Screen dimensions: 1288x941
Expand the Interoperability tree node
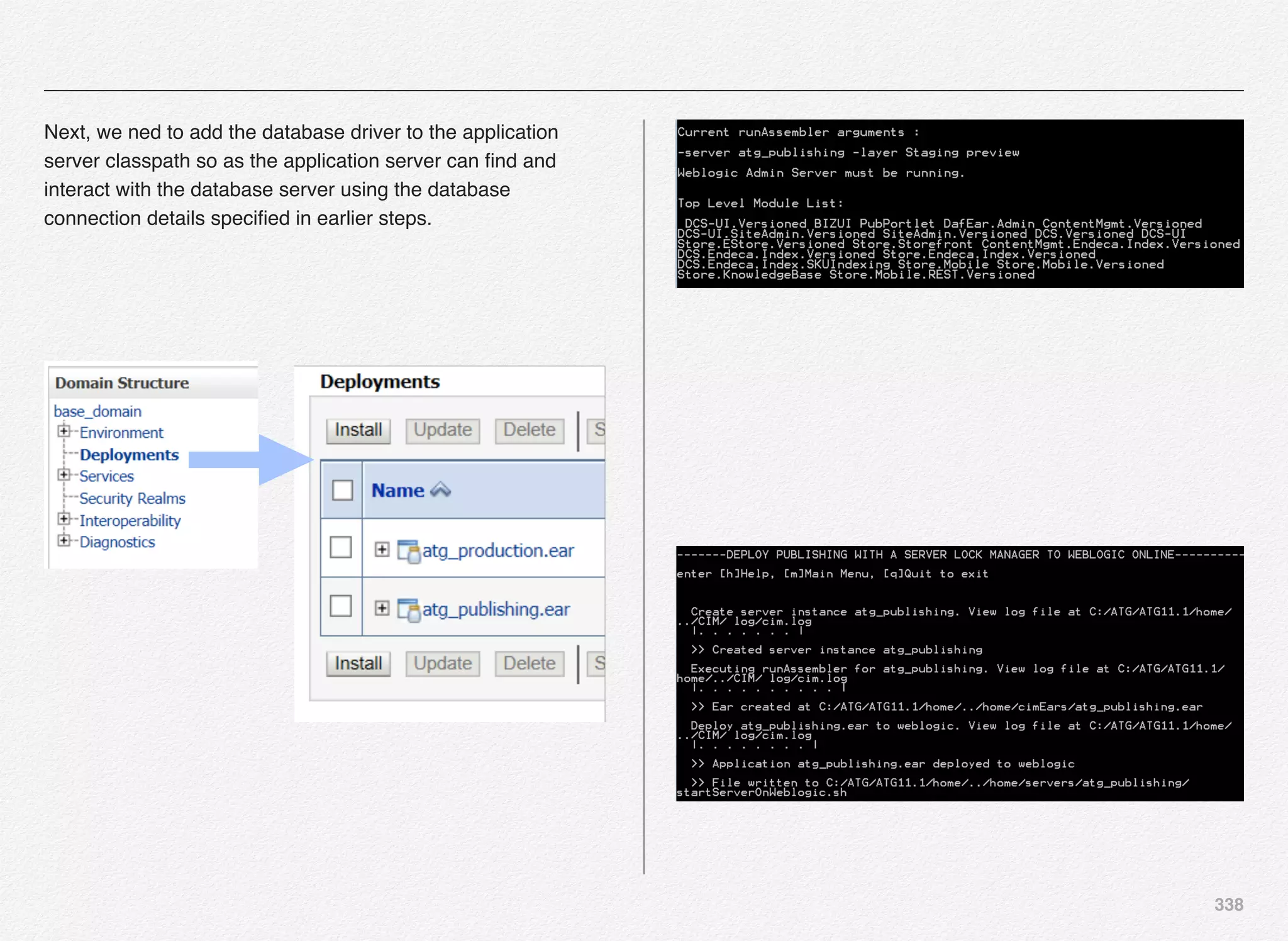pyautogui.click(x=64, y=519)
